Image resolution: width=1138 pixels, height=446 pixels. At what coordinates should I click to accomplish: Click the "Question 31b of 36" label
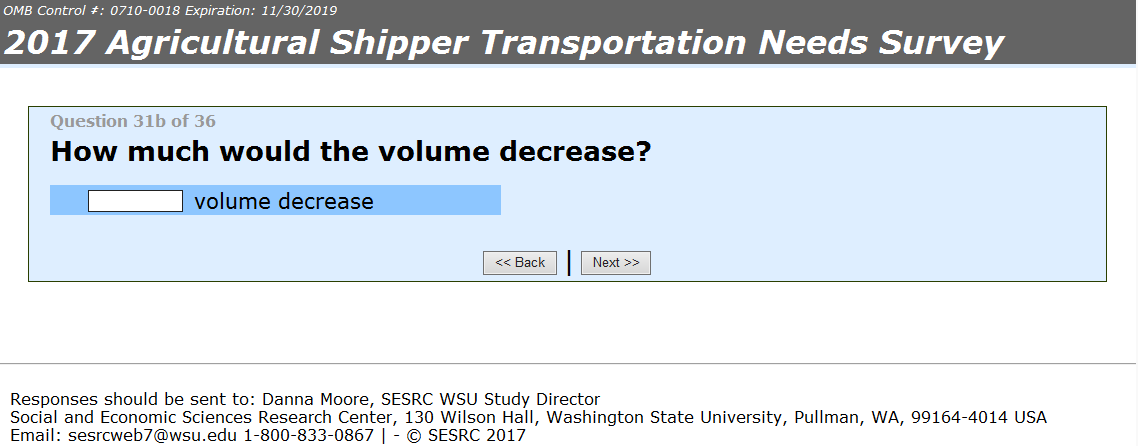pos(133,122)
